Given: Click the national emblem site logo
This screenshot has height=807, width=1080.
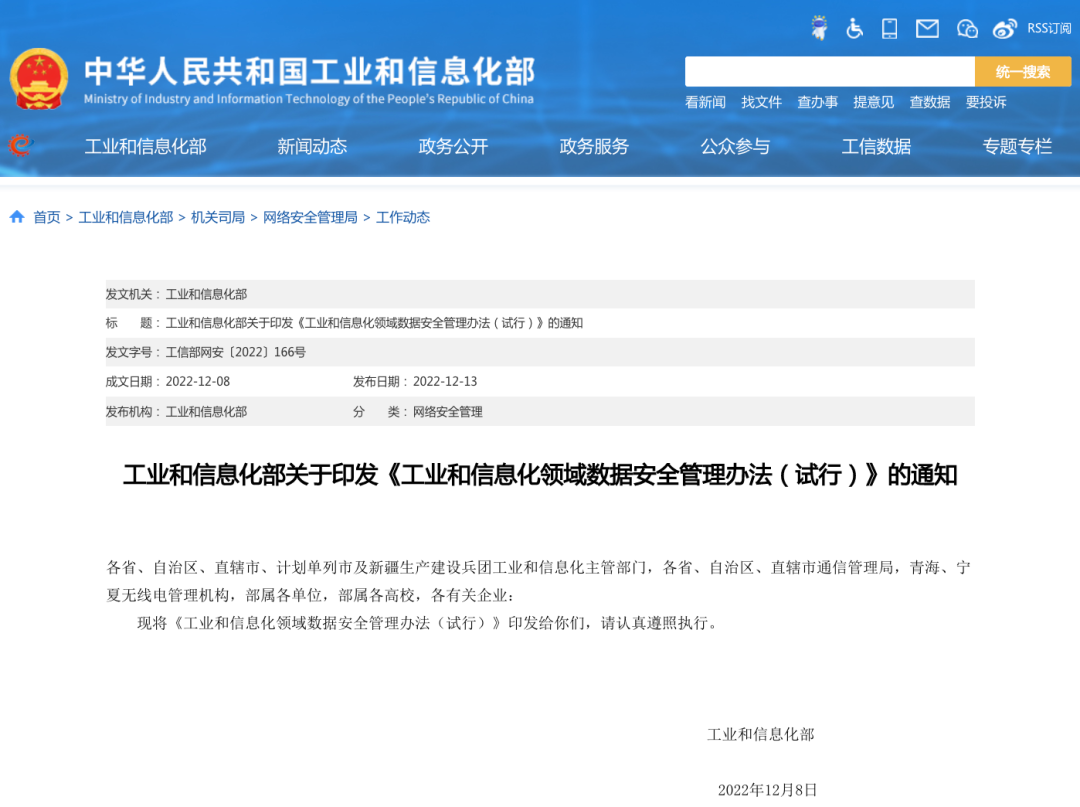Looking at the screenshot, I should pyautogui.click(x=39, y=71).
